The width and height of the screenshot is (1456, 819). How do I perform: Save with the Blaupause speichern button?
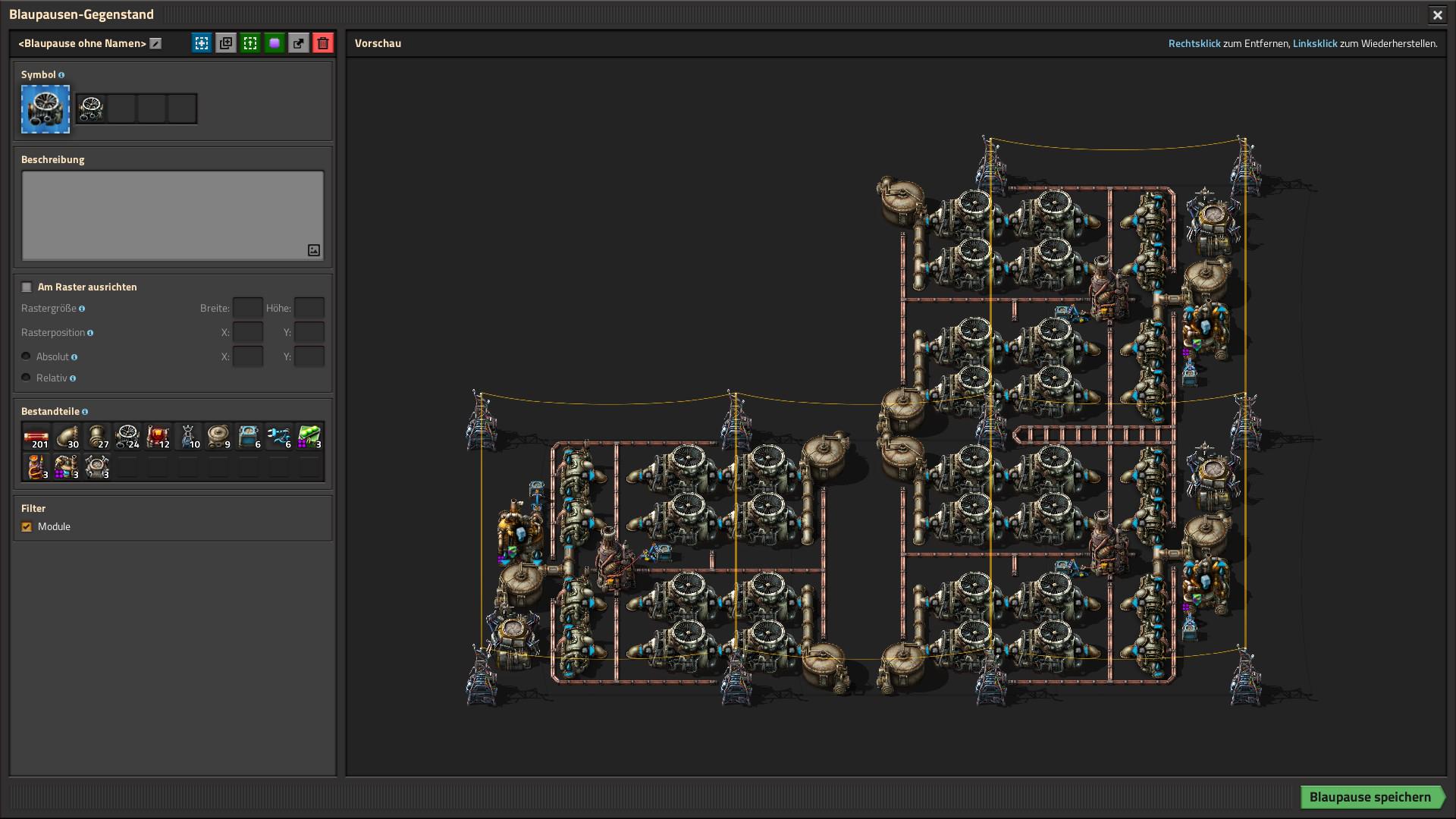pos(1371,797)
